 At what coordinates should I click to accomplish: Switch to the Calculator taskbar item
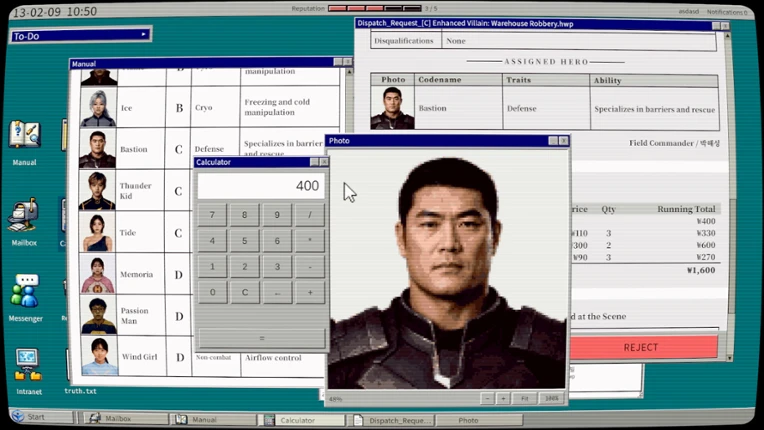(304, 420)
